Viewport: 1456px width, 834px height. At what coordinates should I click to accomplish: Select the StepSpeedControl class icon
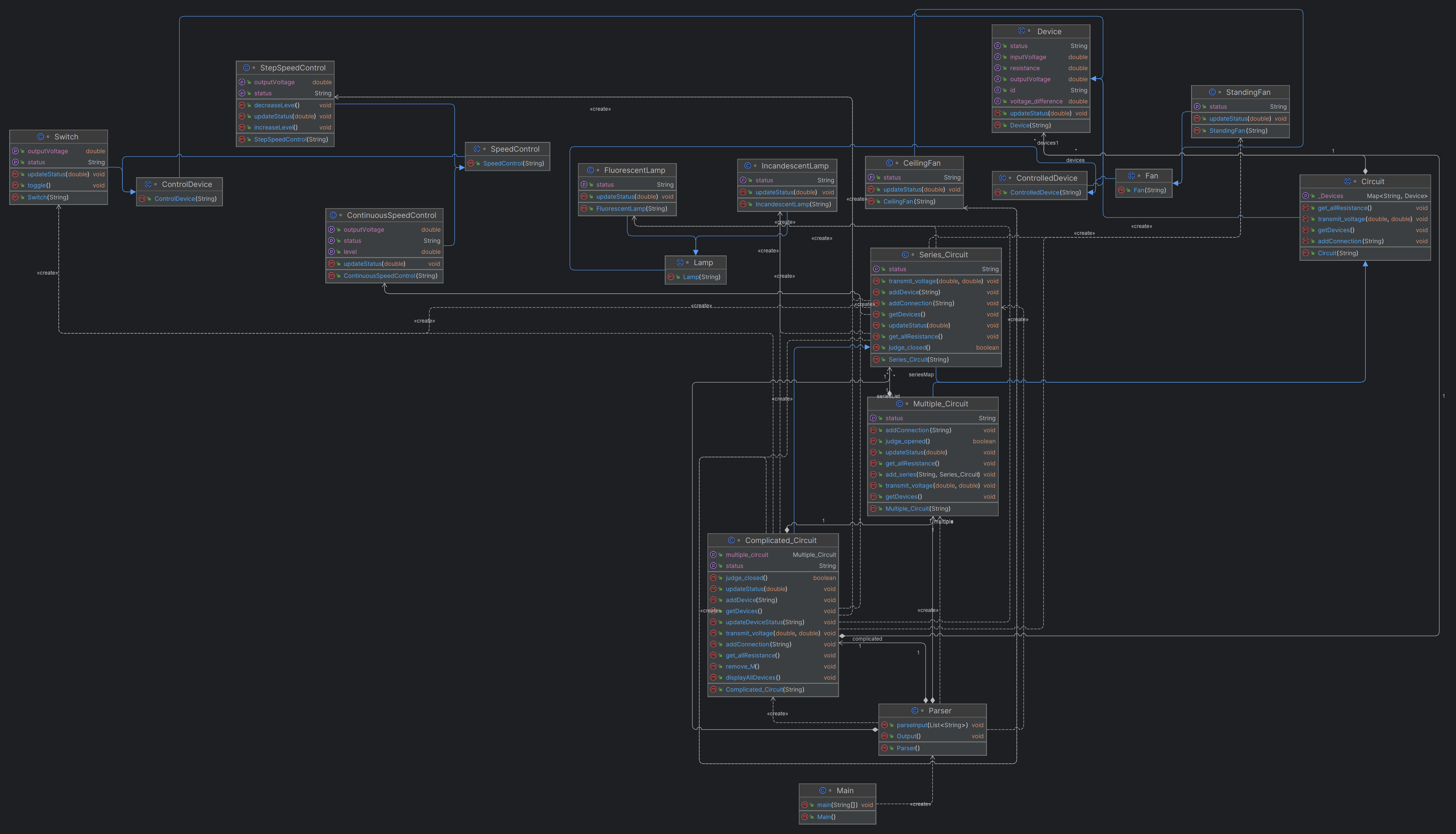247,68
